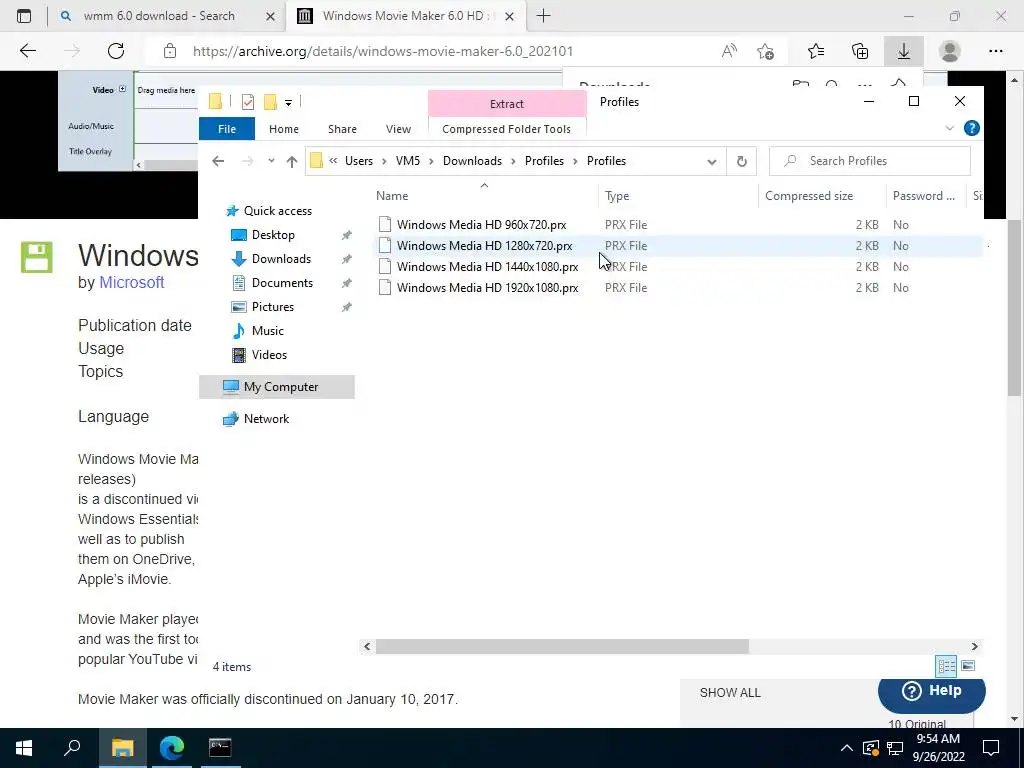Open Edge Settings and more menu
This screenshot has width=1024, height=768.
click(x=995, y=51)
